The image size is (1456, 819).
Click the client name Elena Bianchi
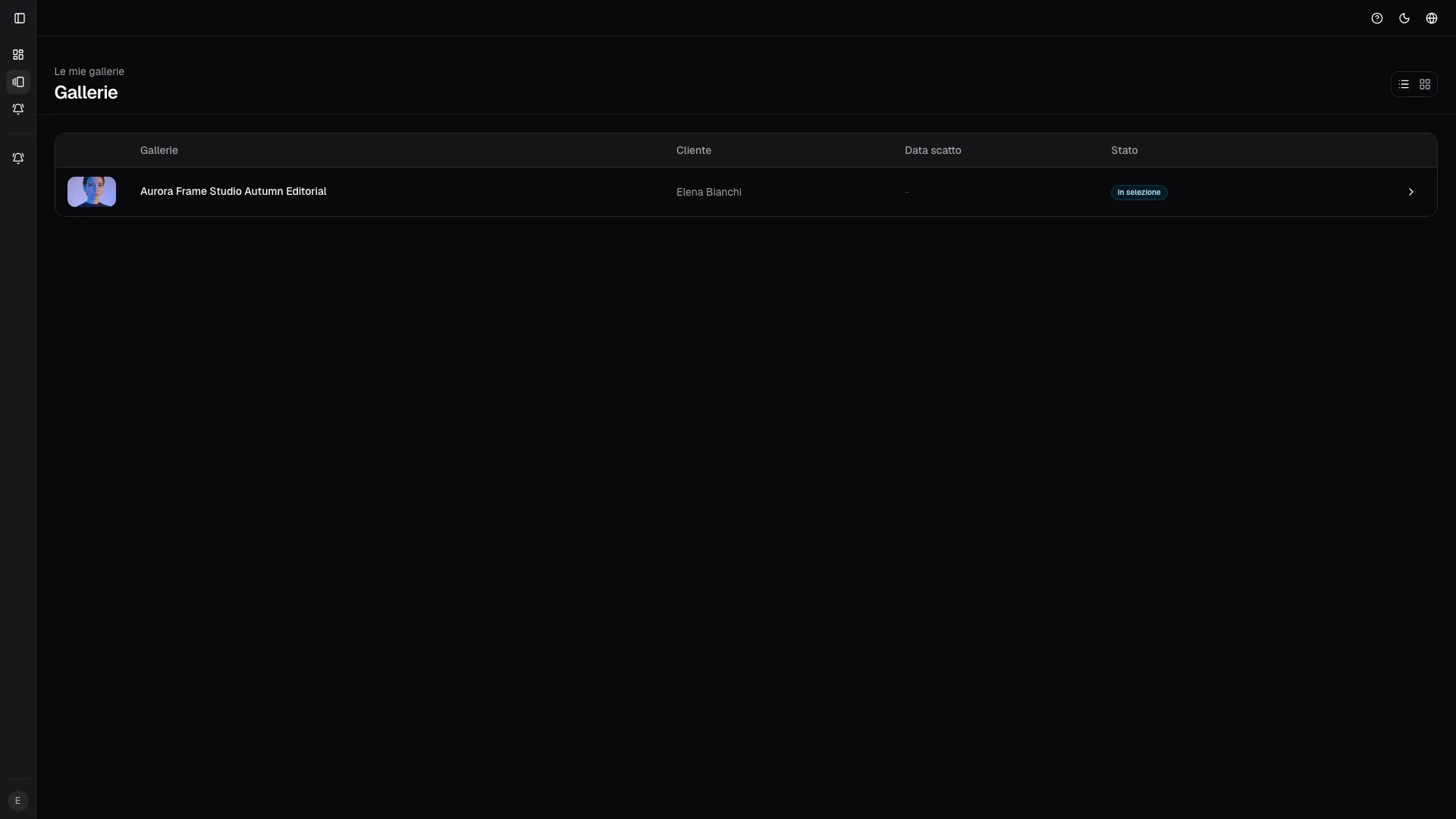[x=709, y=192]
